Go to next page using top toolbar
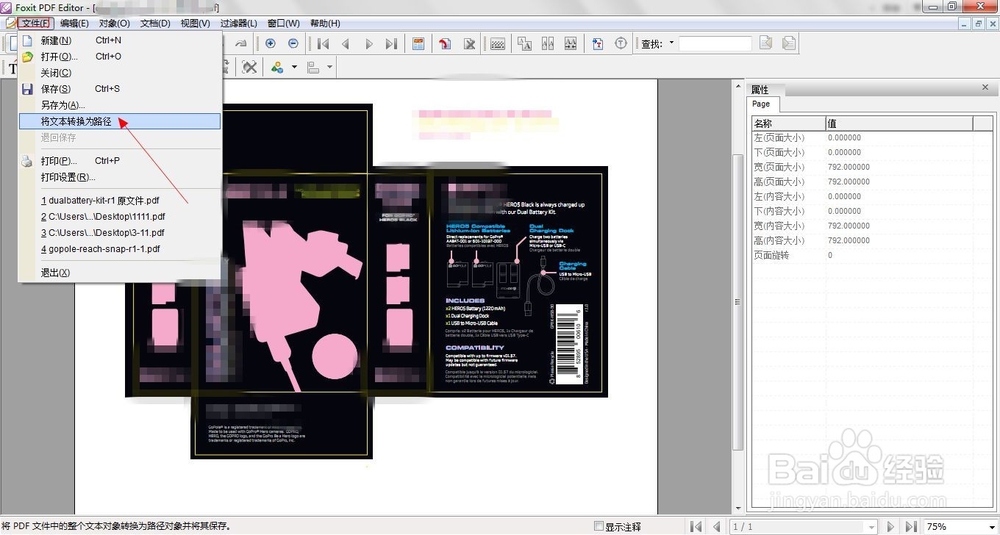The image size is (1000, 535). coord(369,43)
